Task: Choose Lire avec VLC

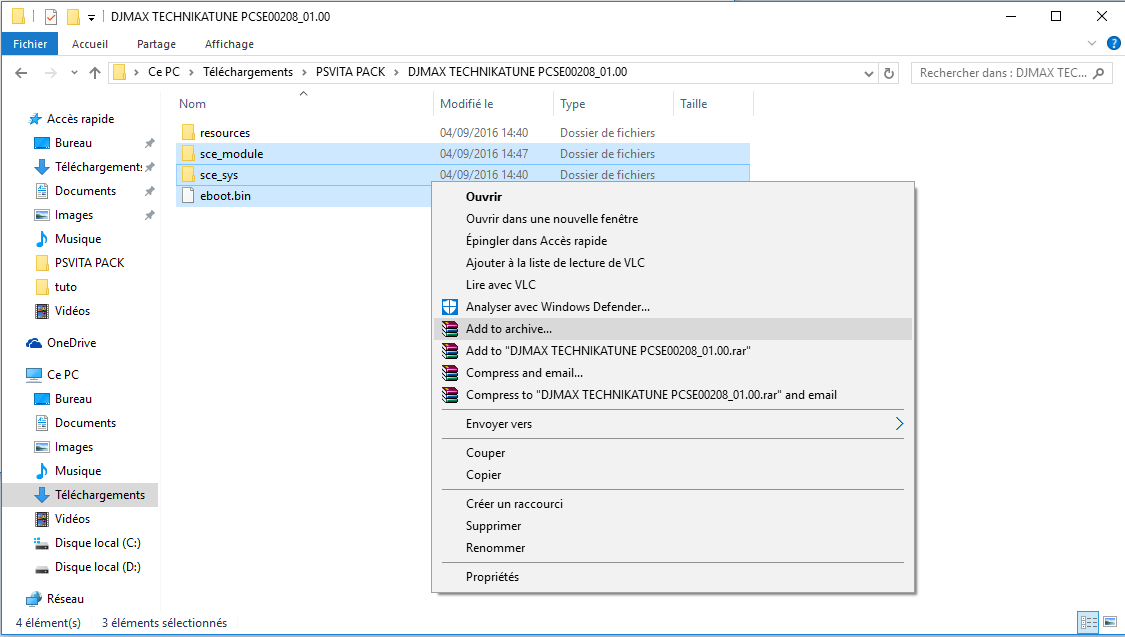Action: tap(673, 285)
